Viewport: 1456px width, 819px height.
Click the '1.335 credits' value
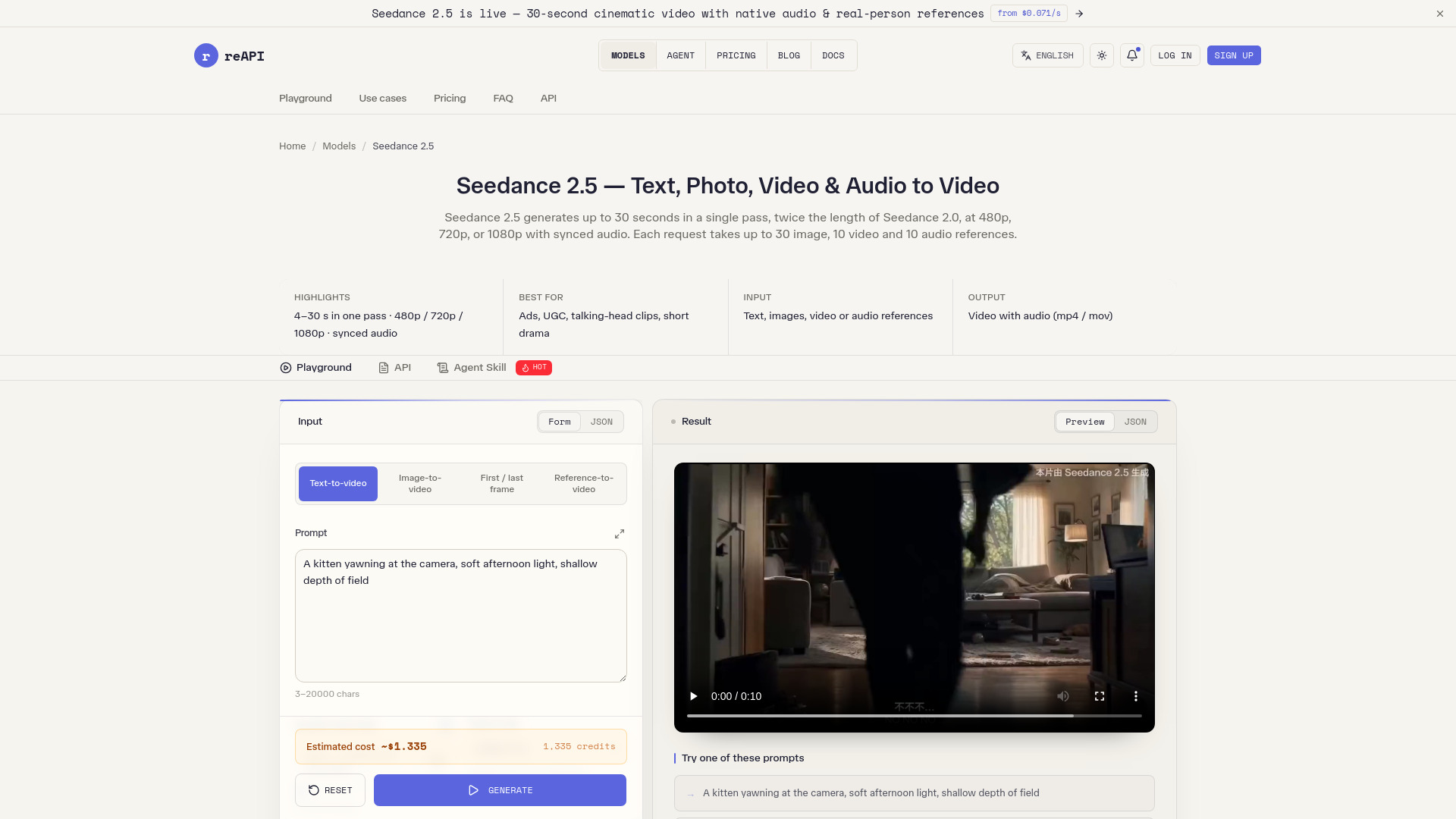pos(579,747)
